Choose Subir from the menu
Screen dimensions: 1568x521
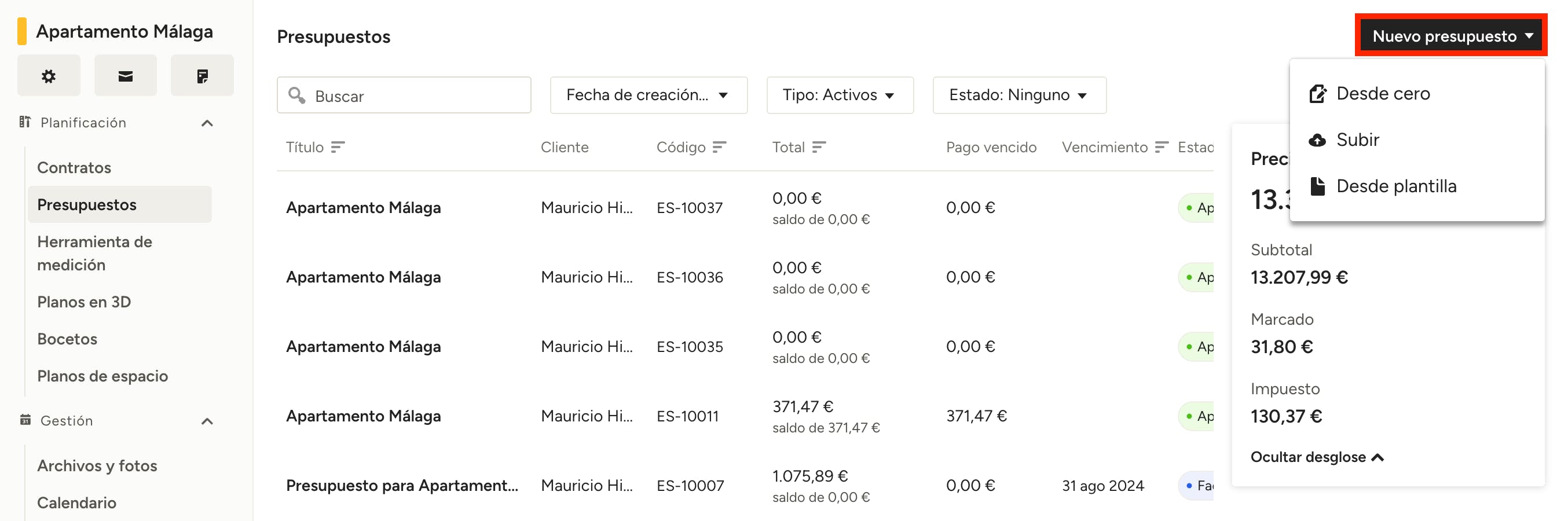(x=1357, y=140)
